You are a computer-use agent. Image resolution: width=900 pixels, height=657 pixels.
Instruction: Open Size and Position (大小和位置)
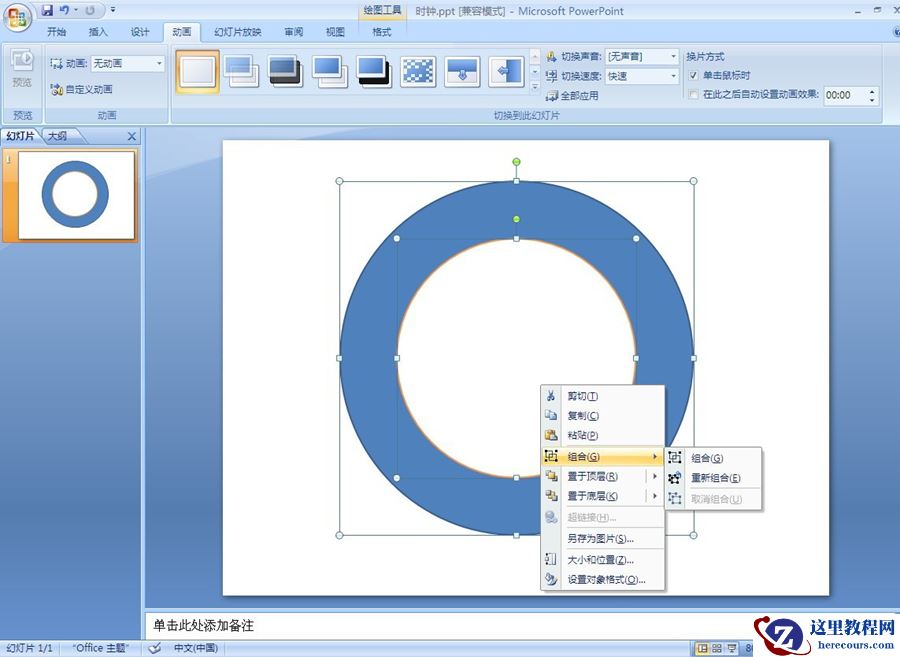point(603,559)
